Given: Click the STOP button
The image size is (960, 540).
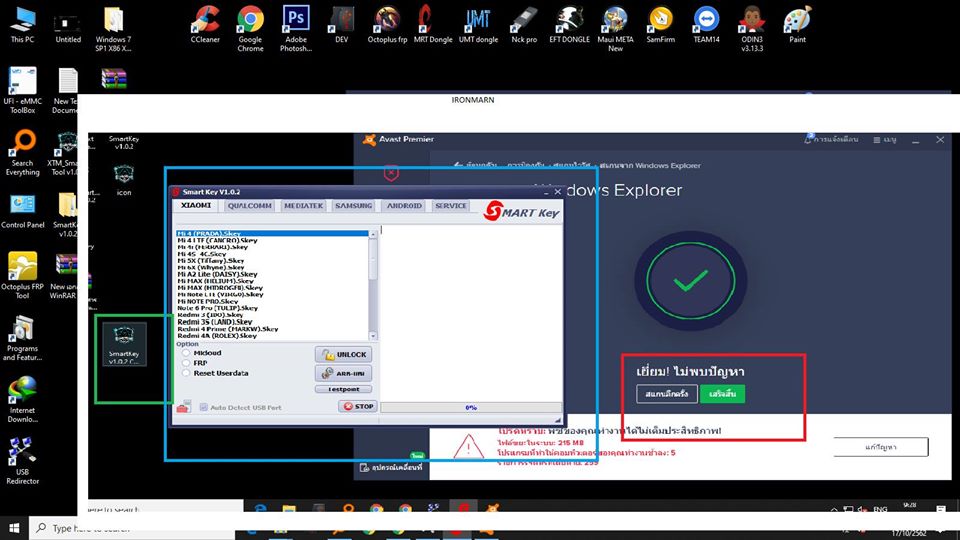Looking at the screenshot, I should [x=358, y=406].
